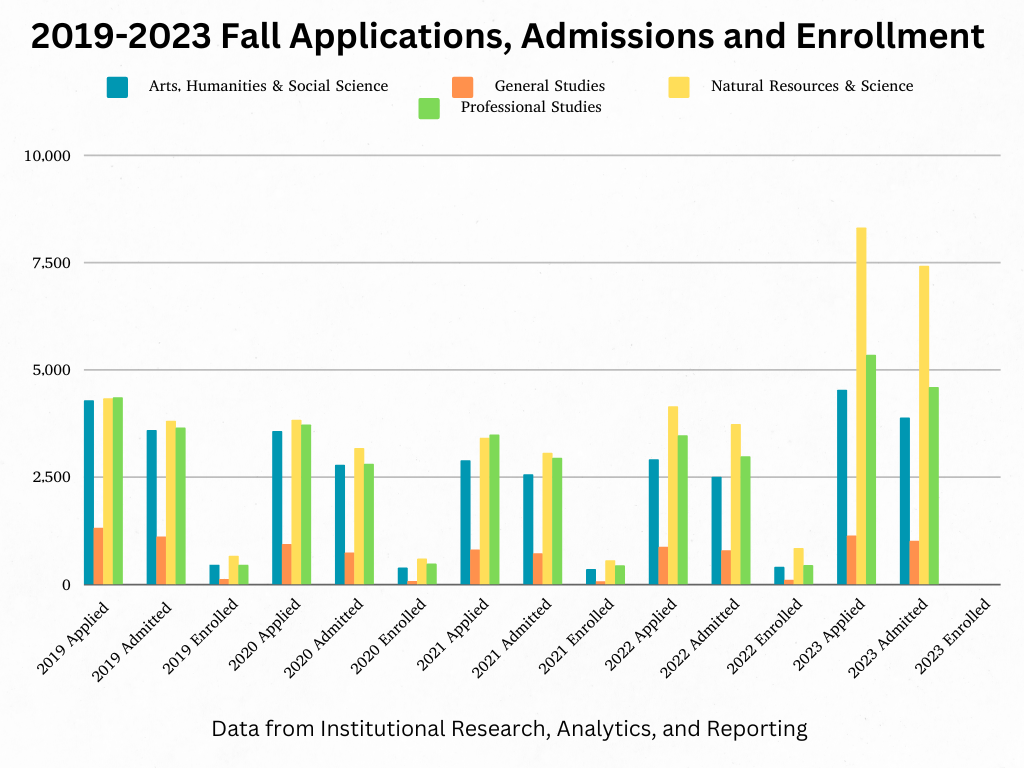Click the yellow bar for 2023 Admitted
This screenshot has height=768, width=1024.
[x=924, y=424]
